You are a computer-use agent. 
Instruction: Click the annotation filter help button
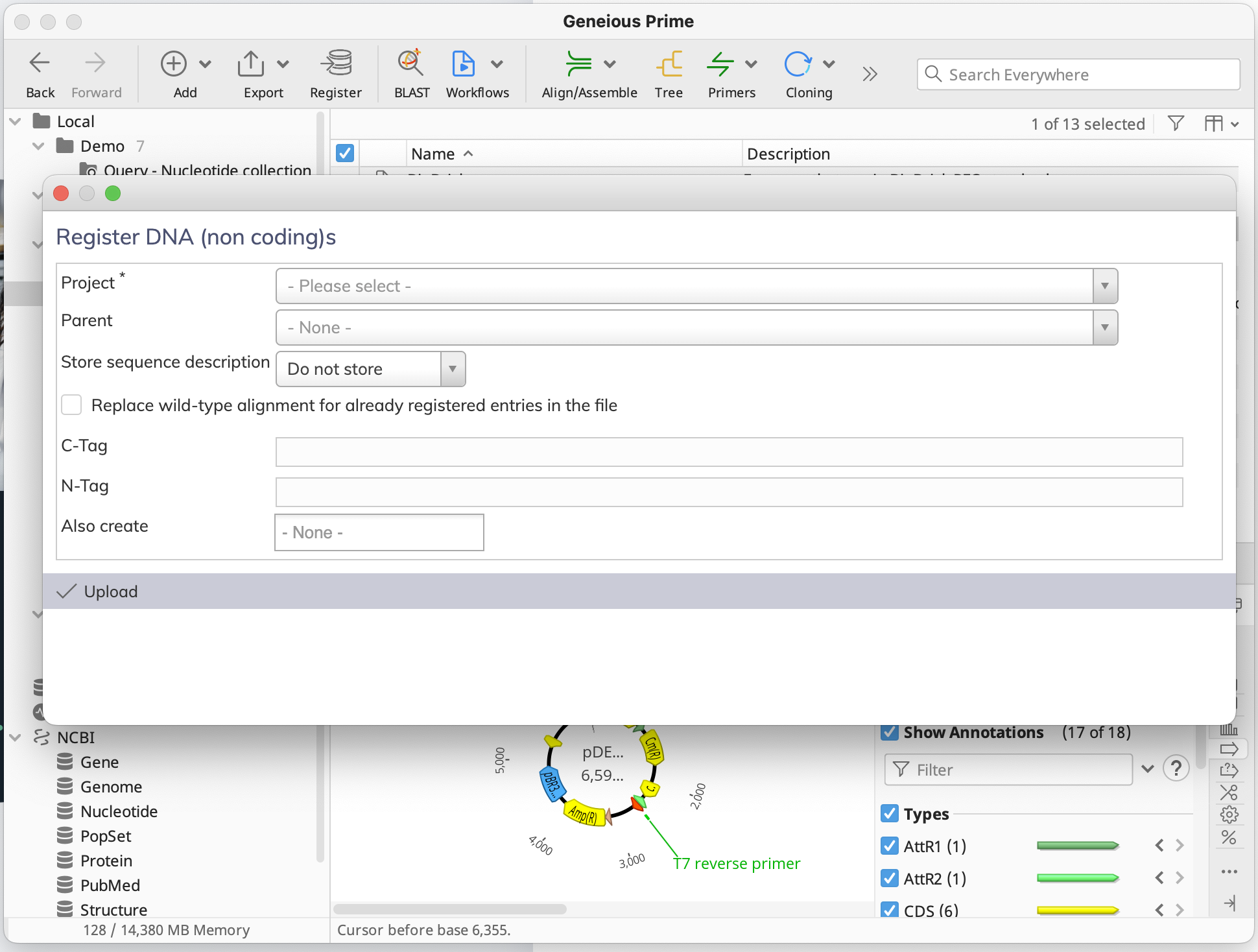coord(1177,769)
